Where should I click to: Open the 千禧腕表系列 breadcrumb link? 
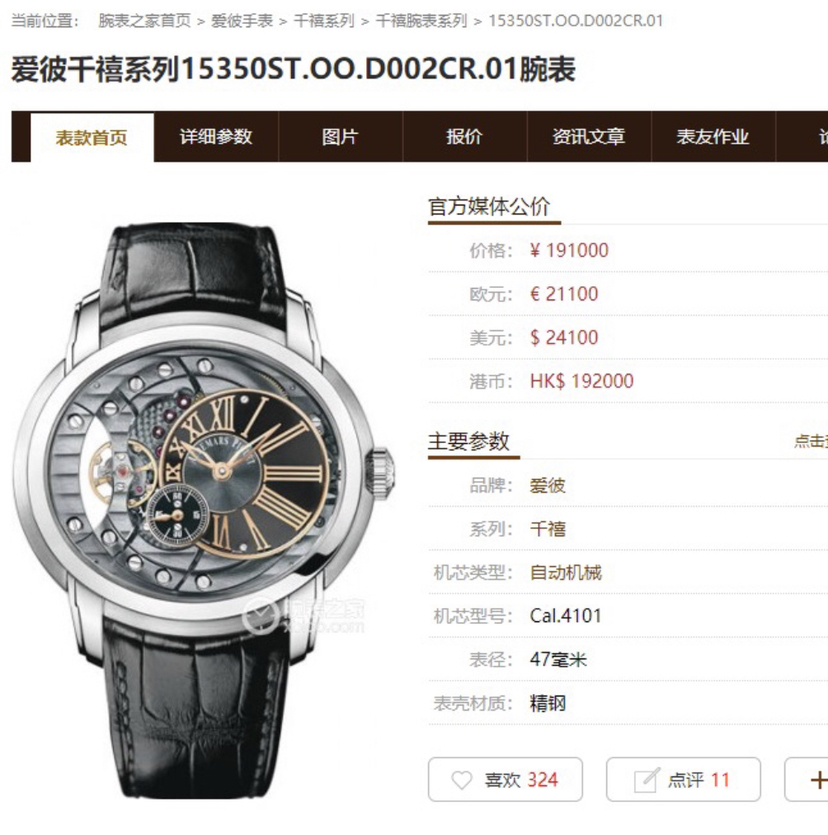421,21
